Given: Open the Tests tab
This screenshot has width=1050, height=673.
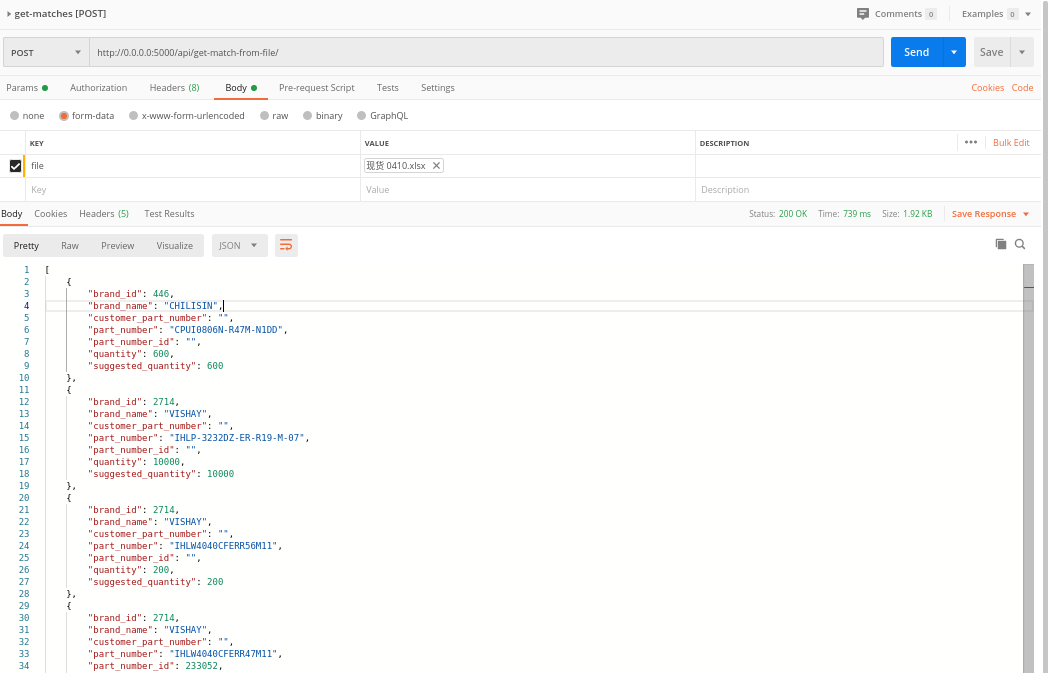Looking at the screenshot, I should click(387, 88).
